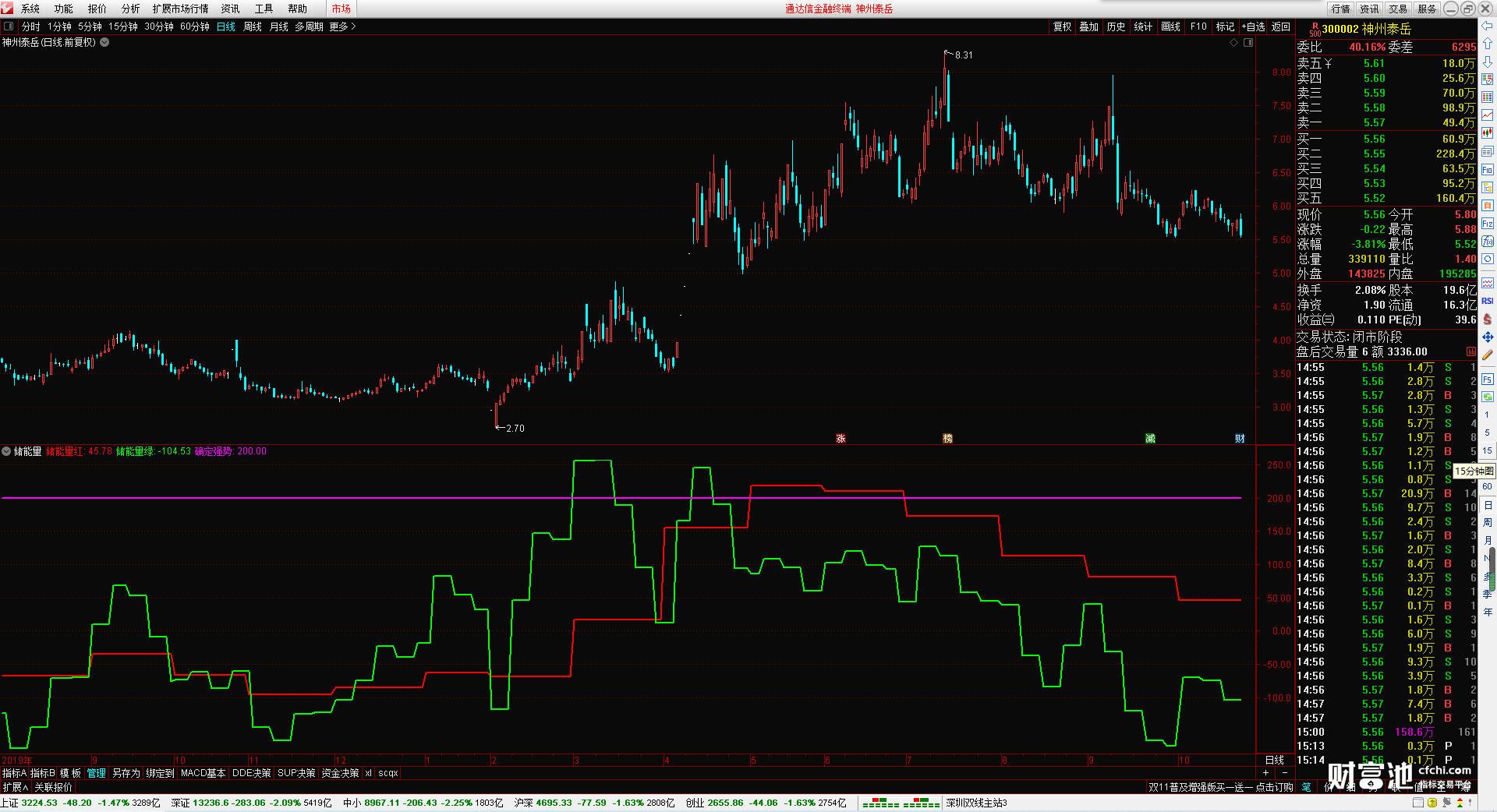Click the 财 event marker on the timeline
The image size is (1497, 812).
[1240, 439]
